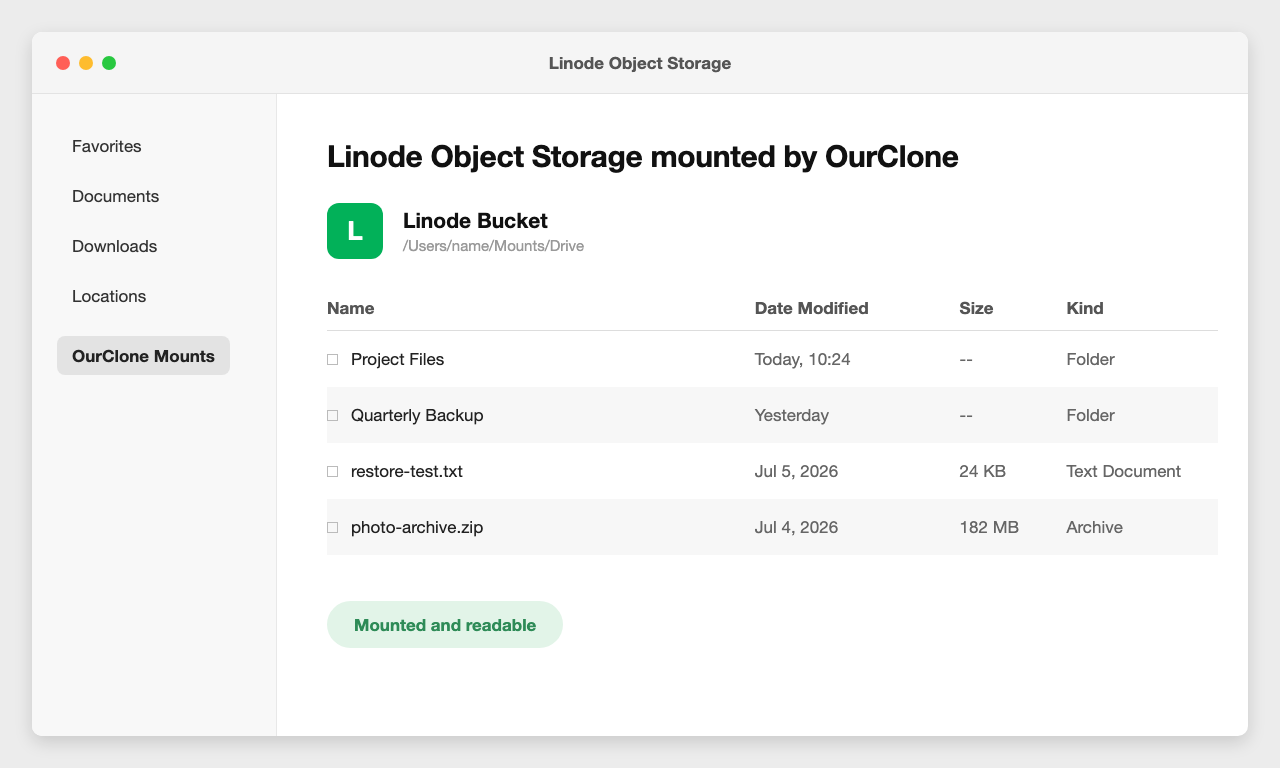The image size is (1280, 768).
Task: Minimize the window with yellow button
Action: (86, 63)
